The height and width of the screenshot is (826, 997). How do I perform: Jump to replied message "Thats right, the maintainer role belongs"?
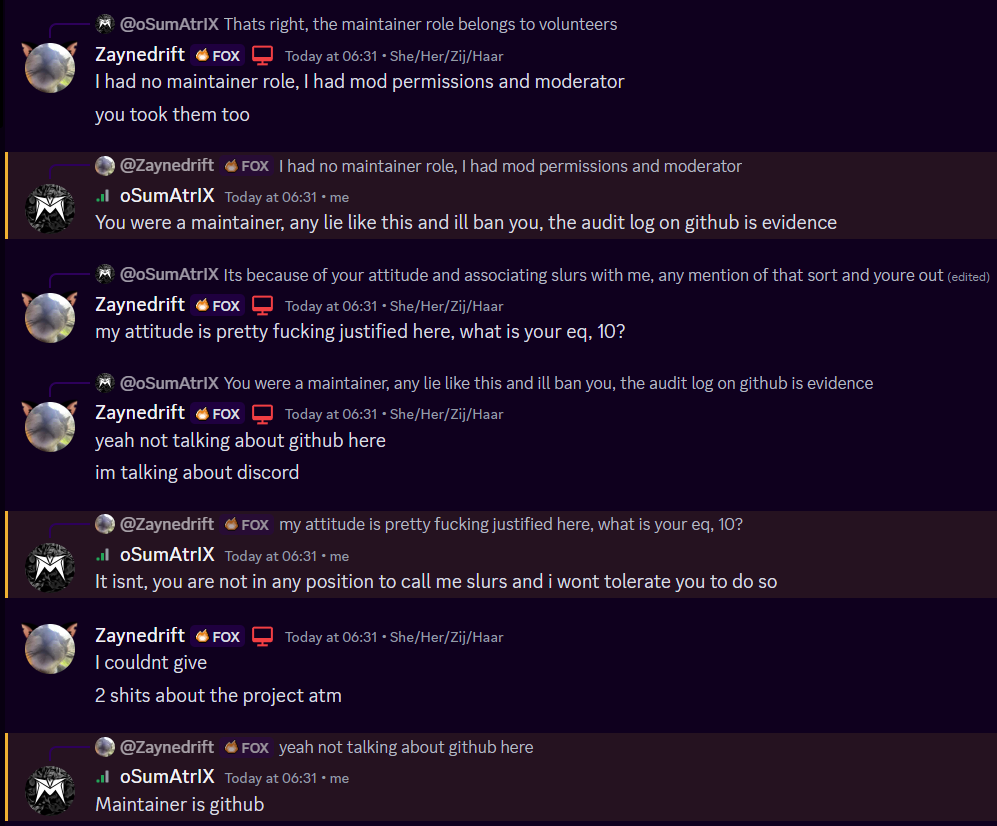pyautogui.click(x=420, y=24)
